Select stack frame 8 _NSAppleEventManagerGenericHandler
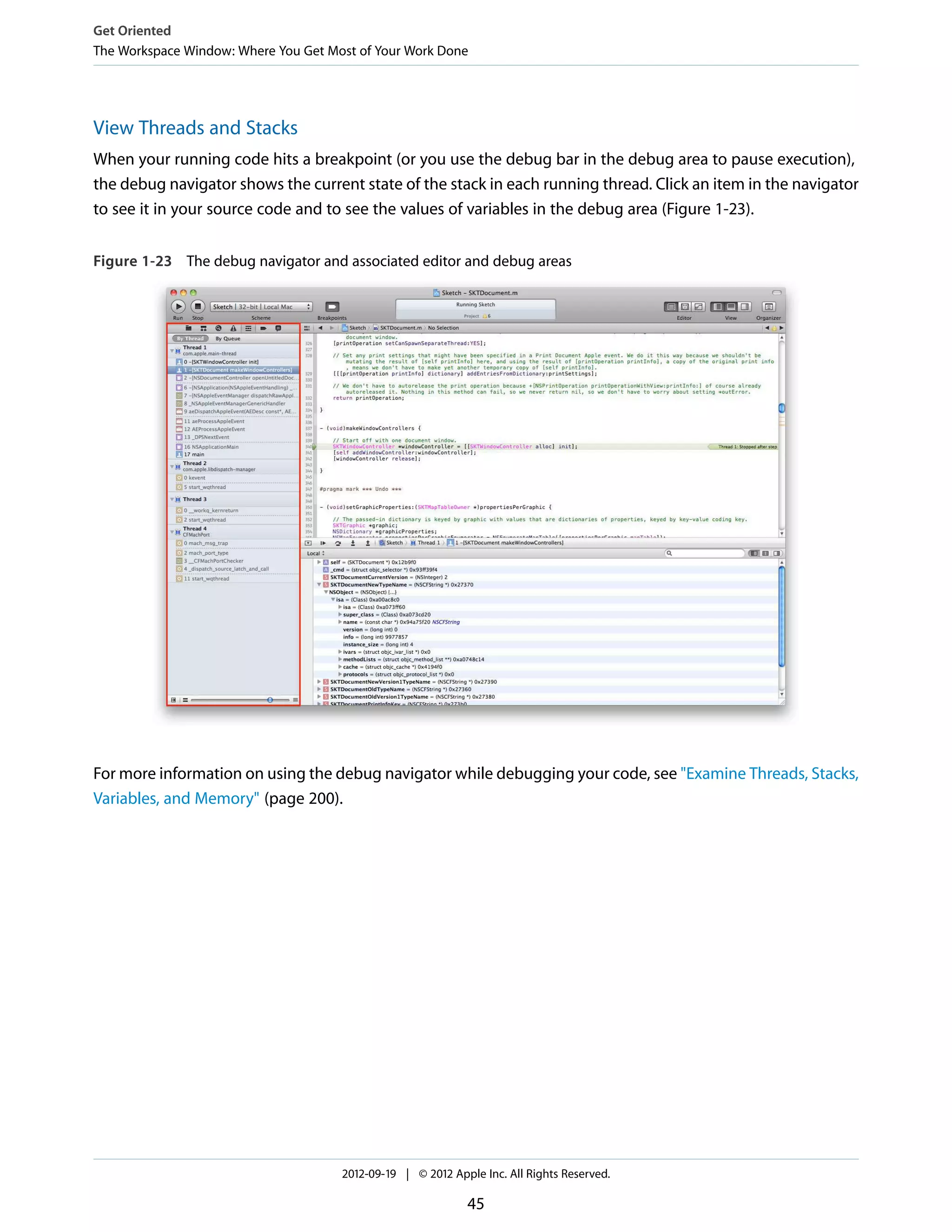The image size is (952, 1232). (x=234, y=404)
